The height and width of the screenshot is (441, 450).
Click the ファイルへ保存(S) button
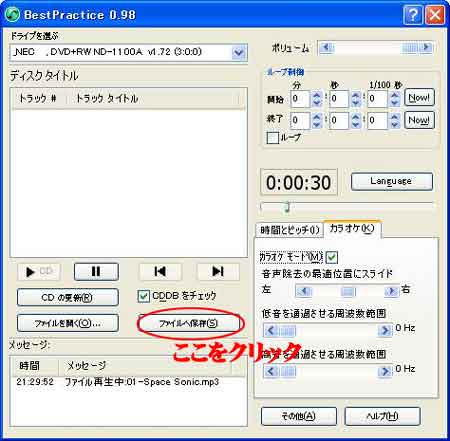(189, 323)
